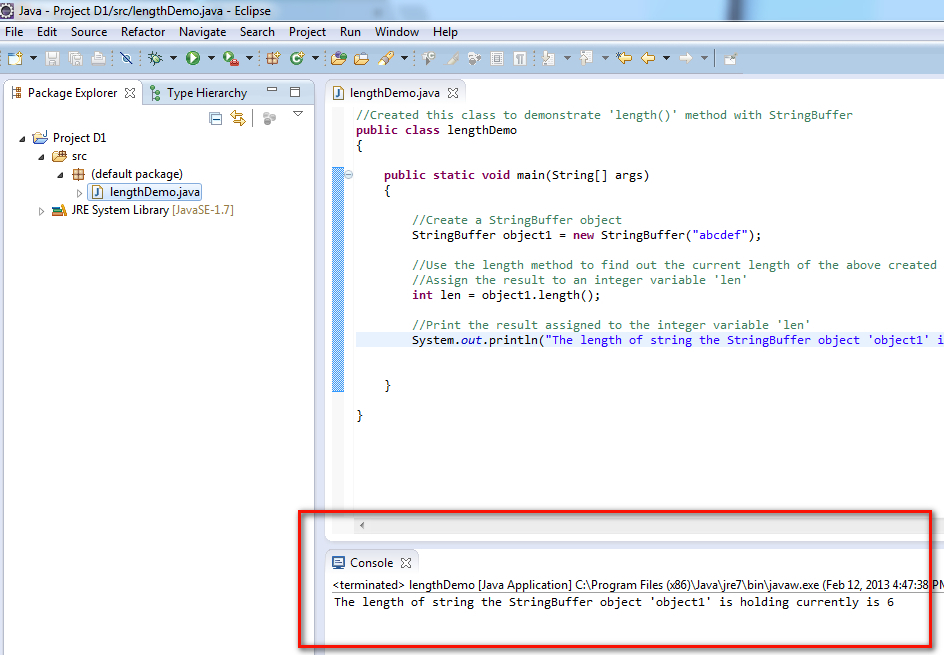
Task: Expand the JRE System Library node
Action: point(42,210)
